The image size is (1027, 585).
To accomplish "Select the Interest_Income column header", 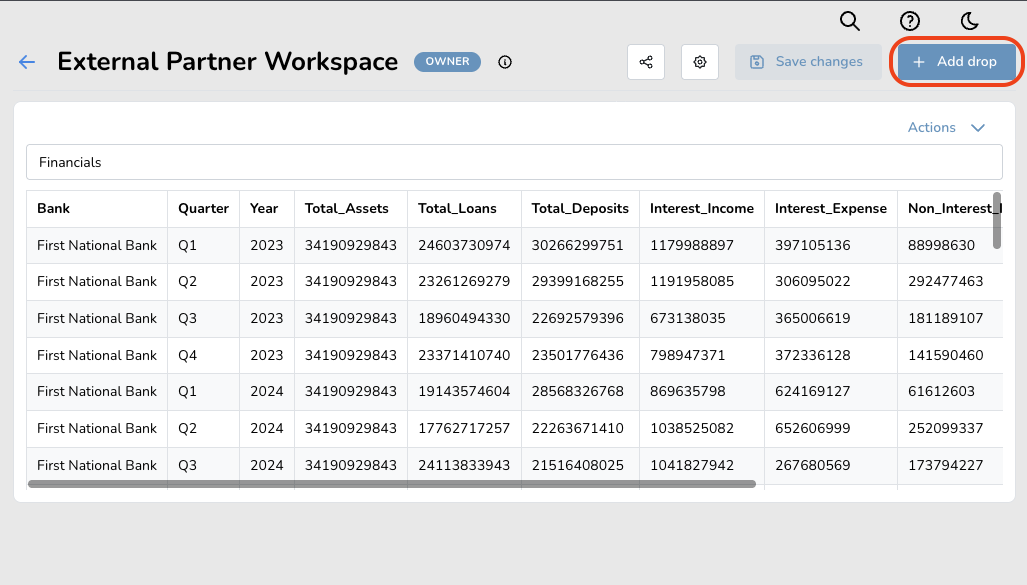I will click(701, 208).
